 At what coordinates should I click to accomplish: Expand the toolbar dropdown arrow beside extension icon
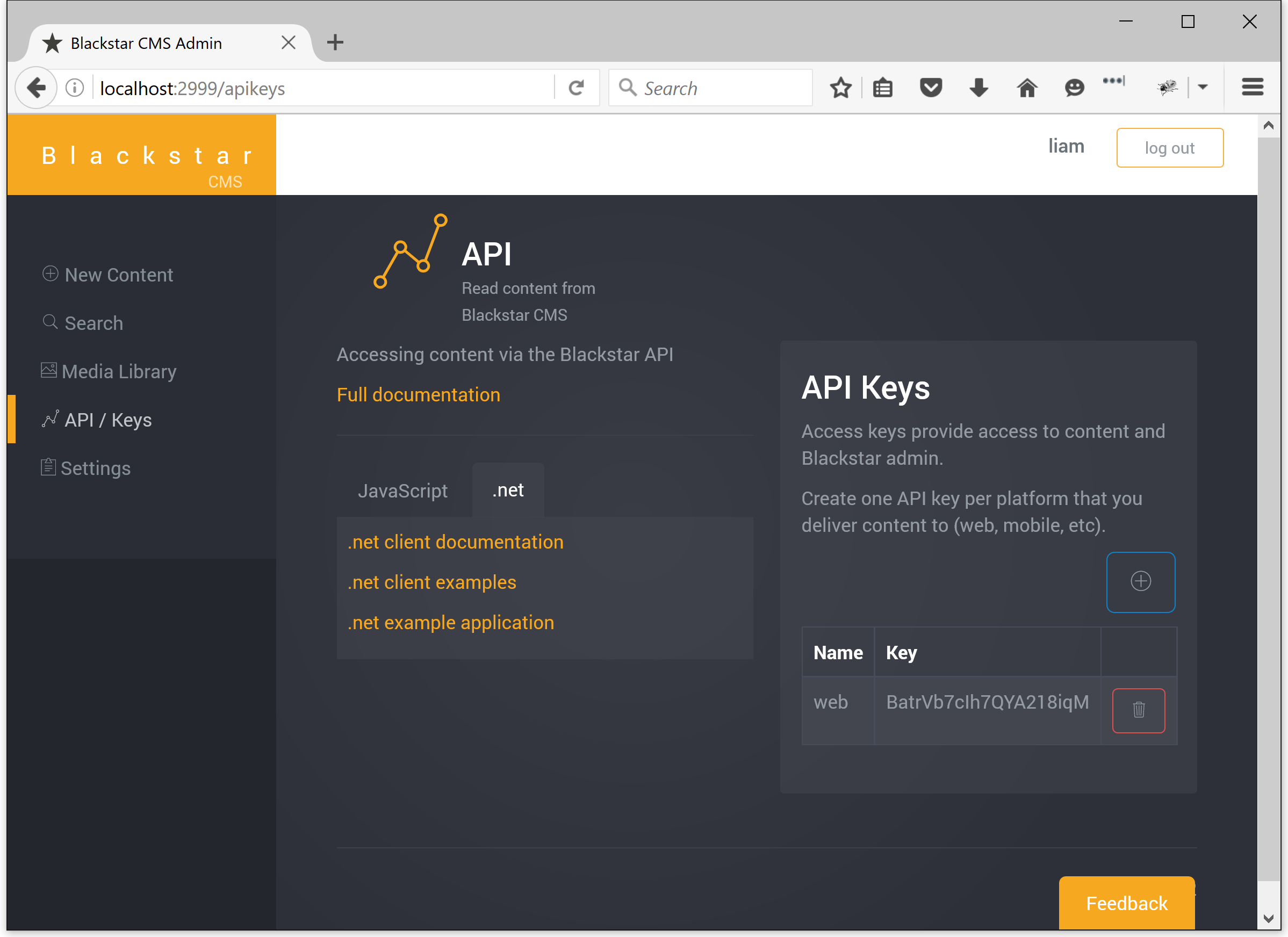click(1202, 87)
